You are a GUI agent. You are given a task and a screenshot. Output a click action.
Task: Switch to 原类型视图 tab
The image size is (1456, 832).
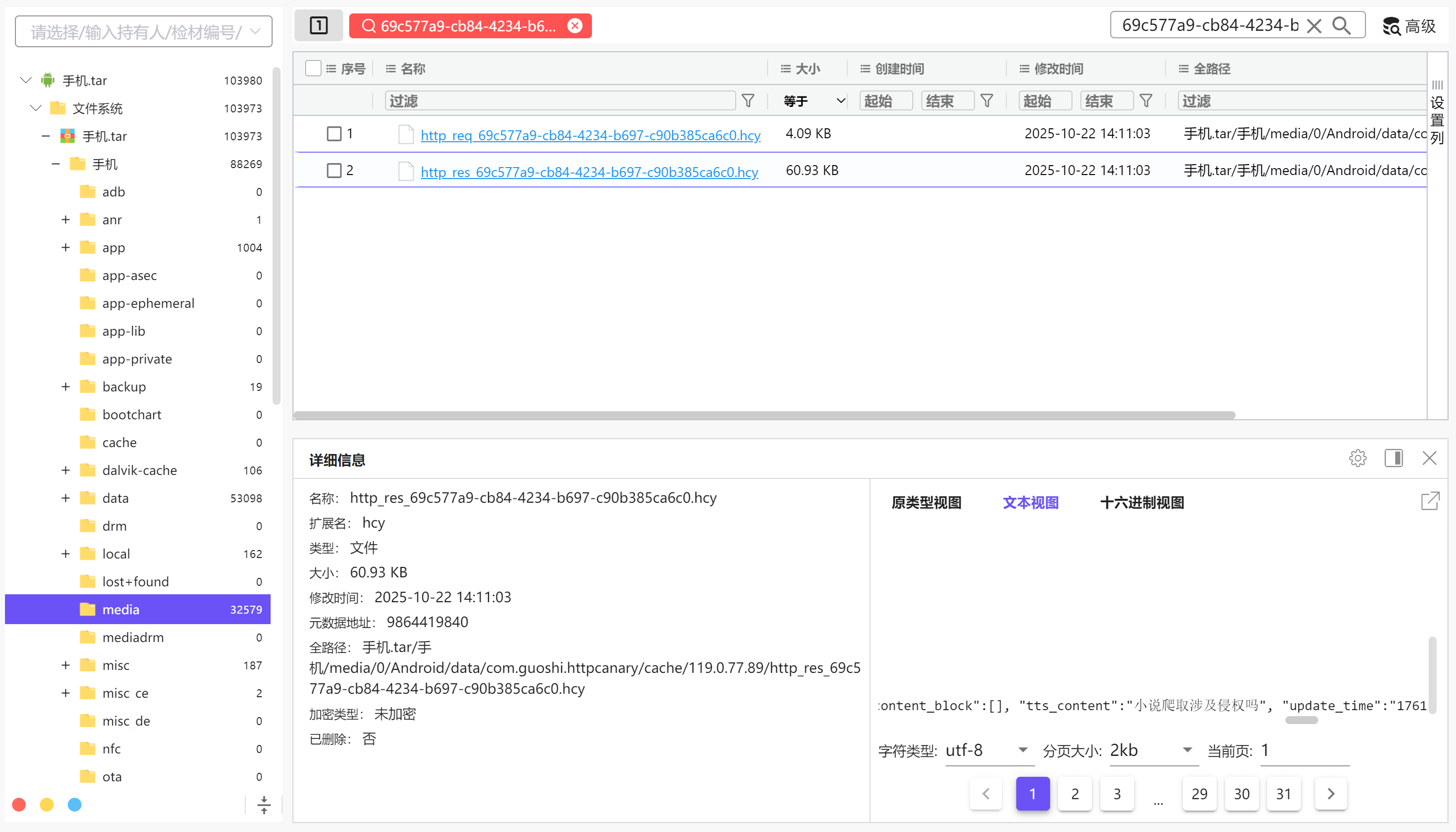pyautogui.click(x=926, y=502)
